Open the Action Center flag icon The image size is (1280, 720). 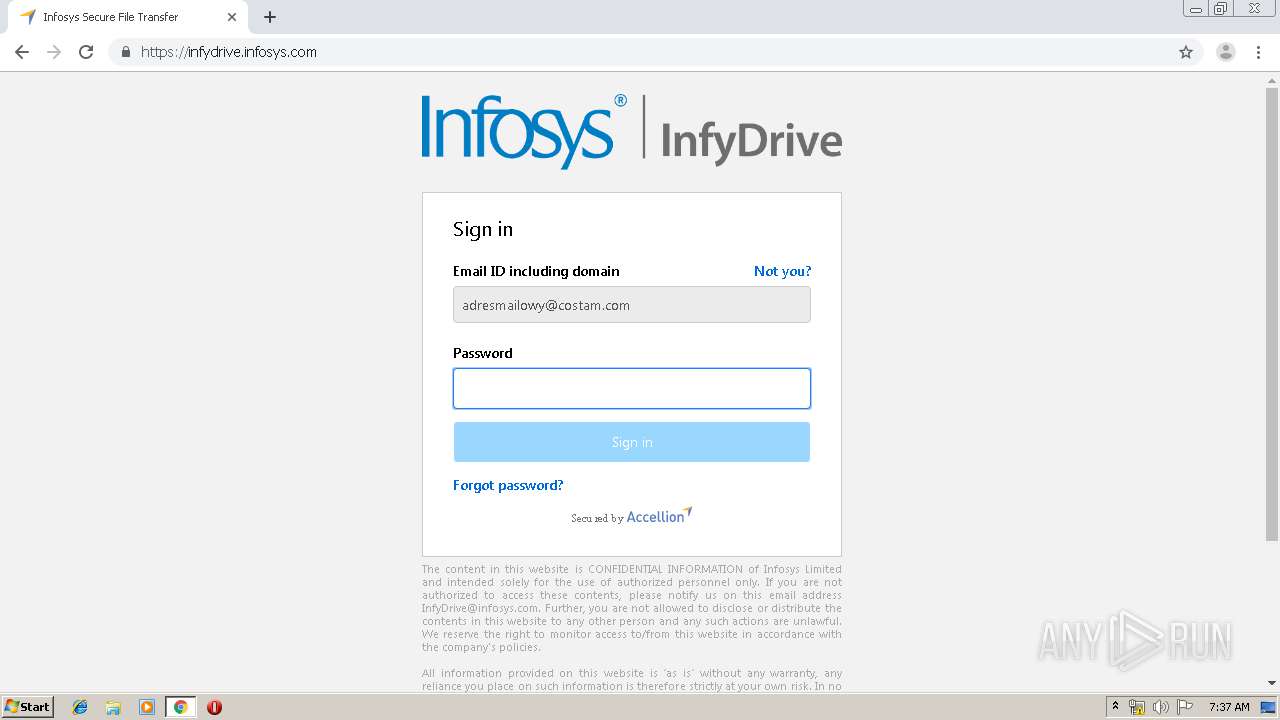[x=1185, y=707]
